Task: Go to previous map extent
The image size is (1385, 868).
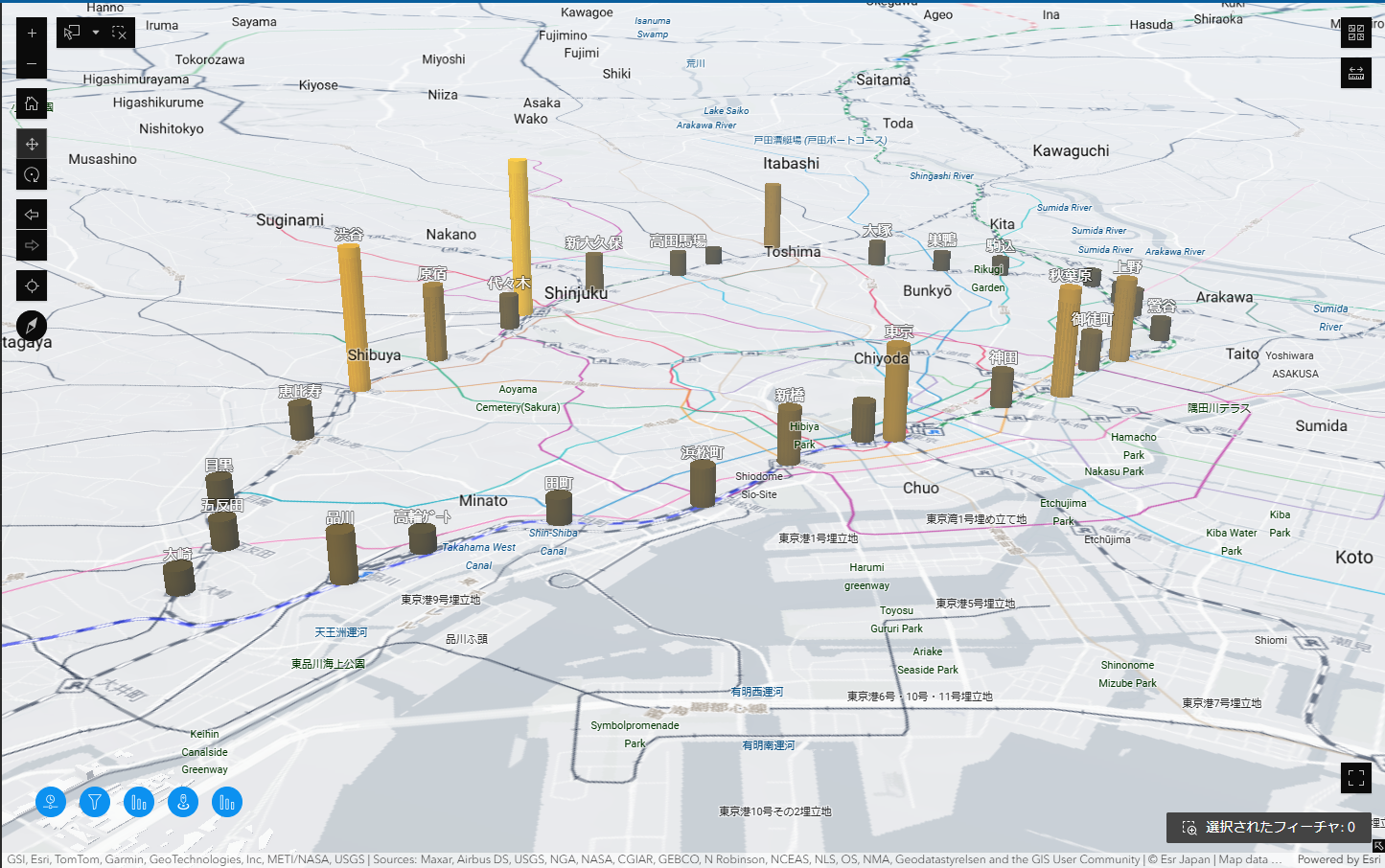Action: click(32, 215)
